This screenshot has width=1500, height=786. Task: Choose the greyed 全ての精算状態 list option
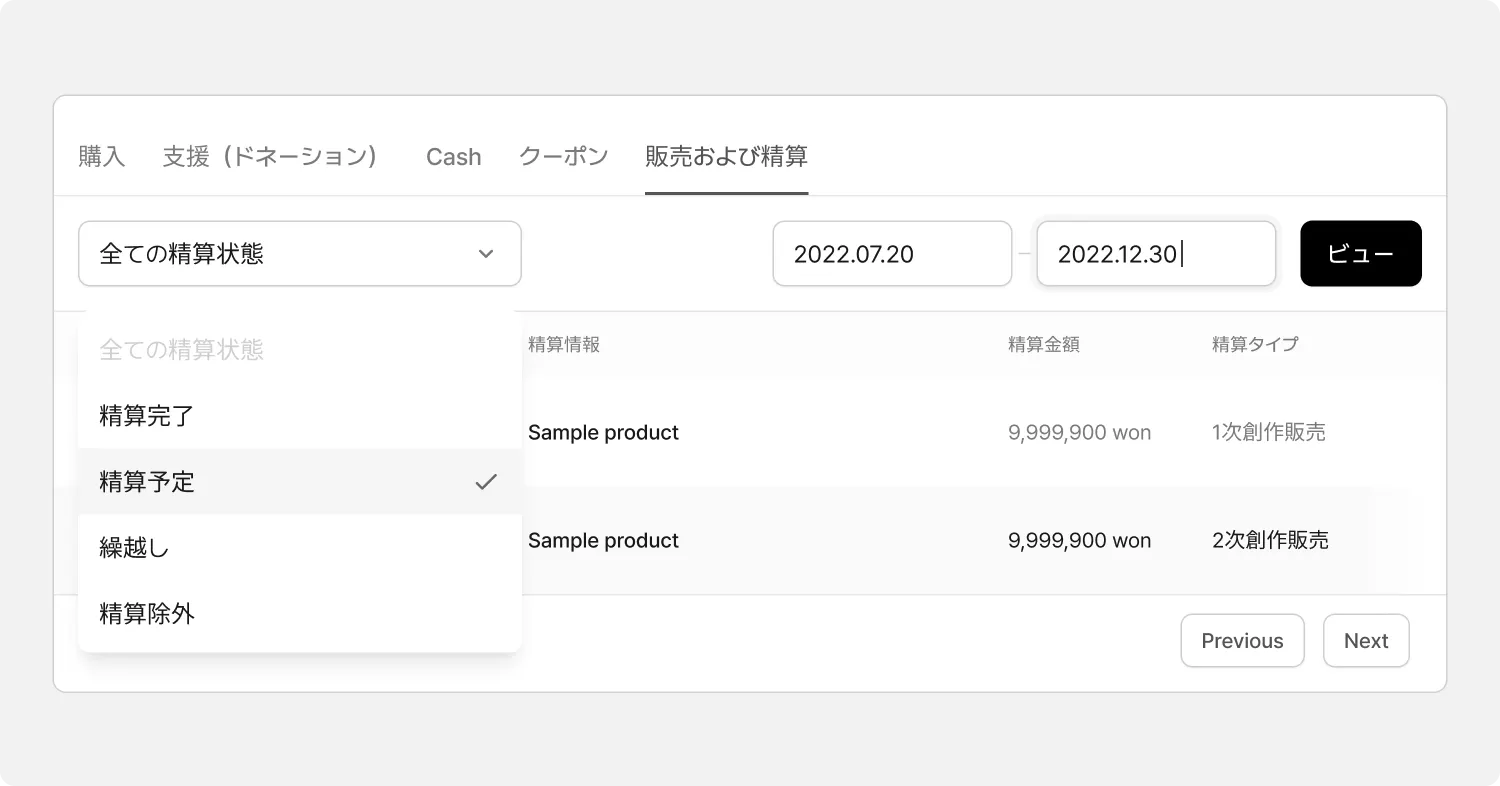(x=181, y=350)
